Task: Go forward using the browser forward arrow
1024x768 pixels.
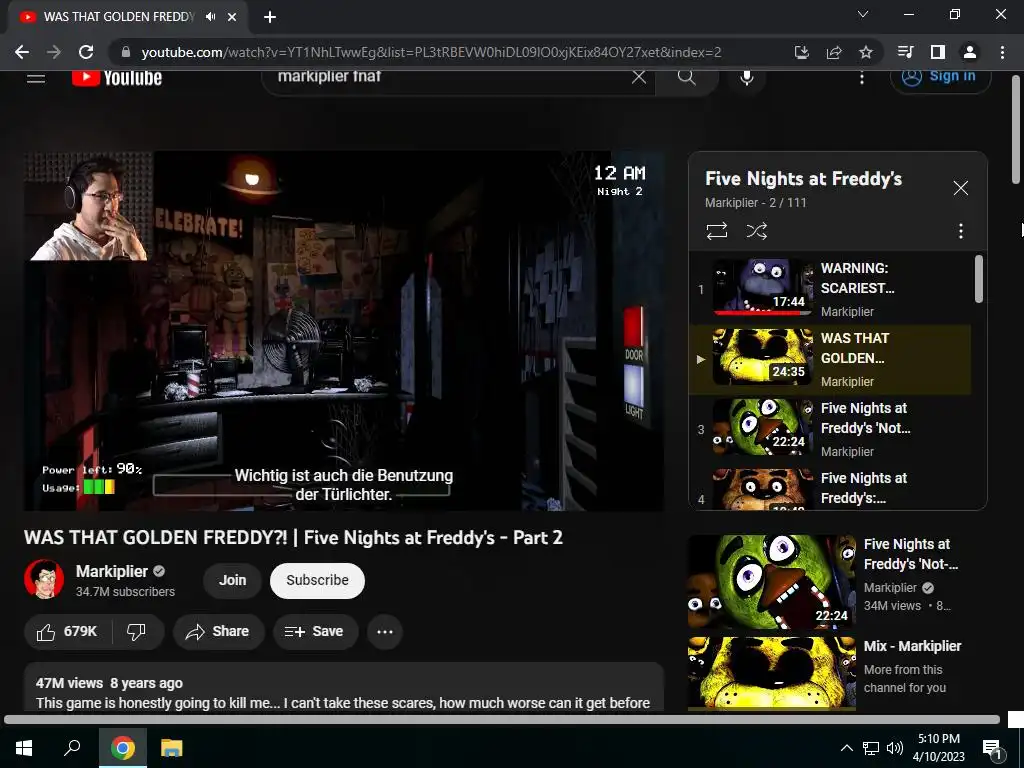Action: pyautogui.click(x=54, y=52)
